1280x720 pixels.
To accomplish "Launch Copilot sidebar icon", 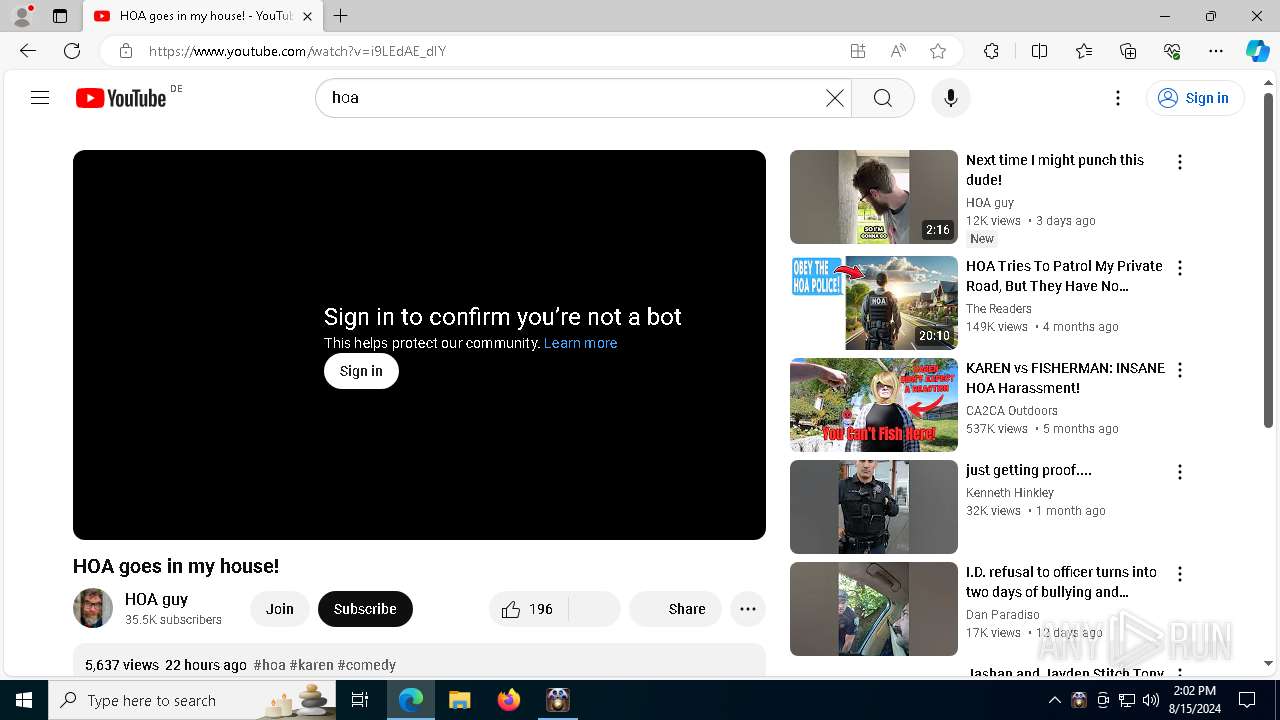I will tap(1257, 51).
